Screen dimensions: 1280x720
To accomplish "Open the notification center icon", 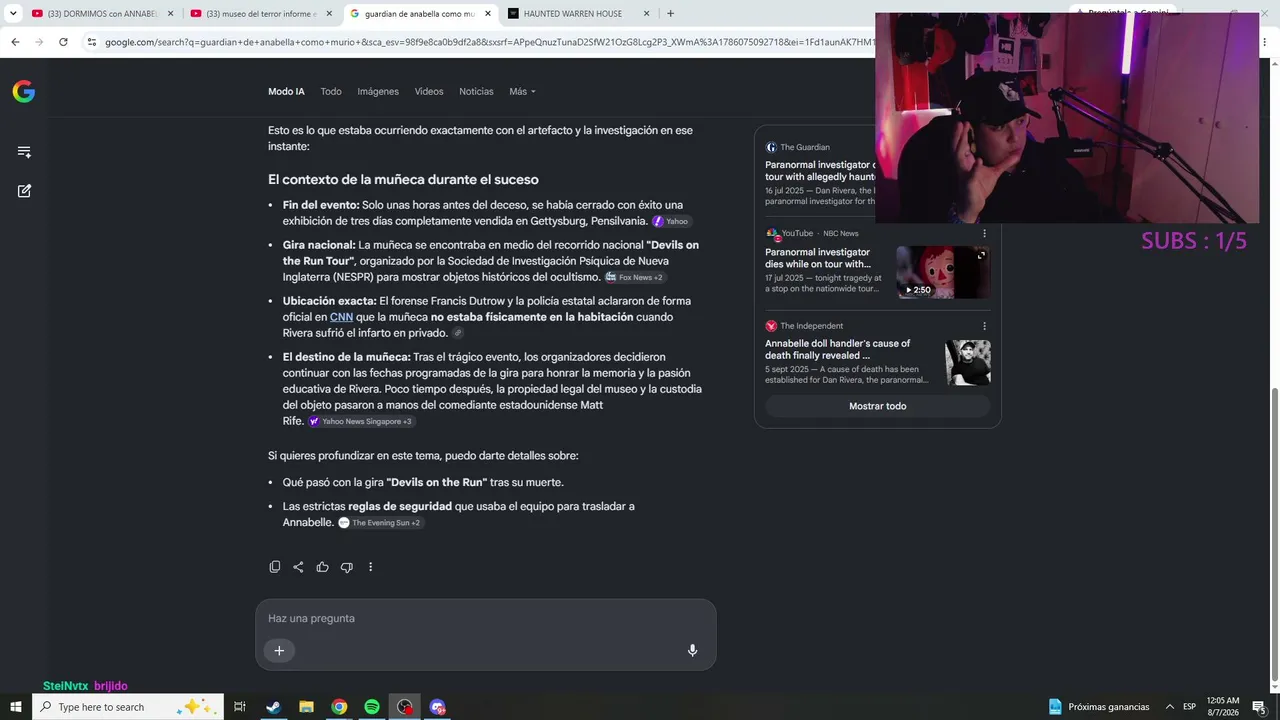I will tap(1259, 707).
